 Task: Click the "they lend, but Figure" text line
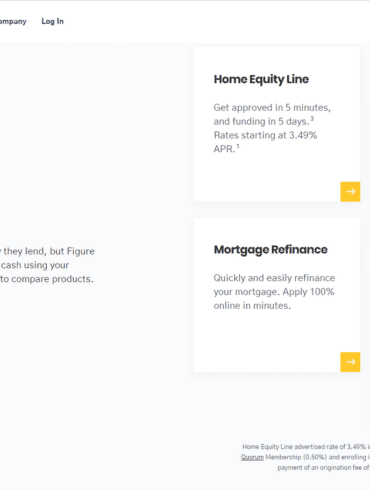click(49, 251)
